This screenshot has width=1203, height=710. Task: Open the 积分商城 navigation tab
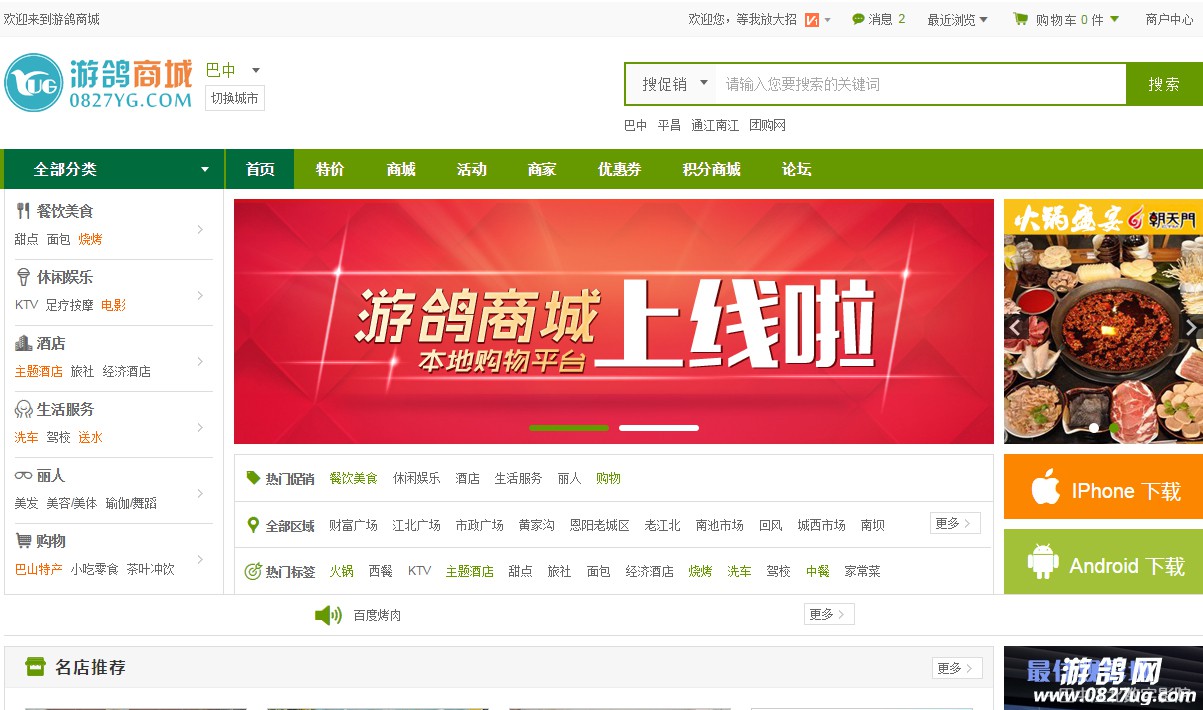click(711, 169)
